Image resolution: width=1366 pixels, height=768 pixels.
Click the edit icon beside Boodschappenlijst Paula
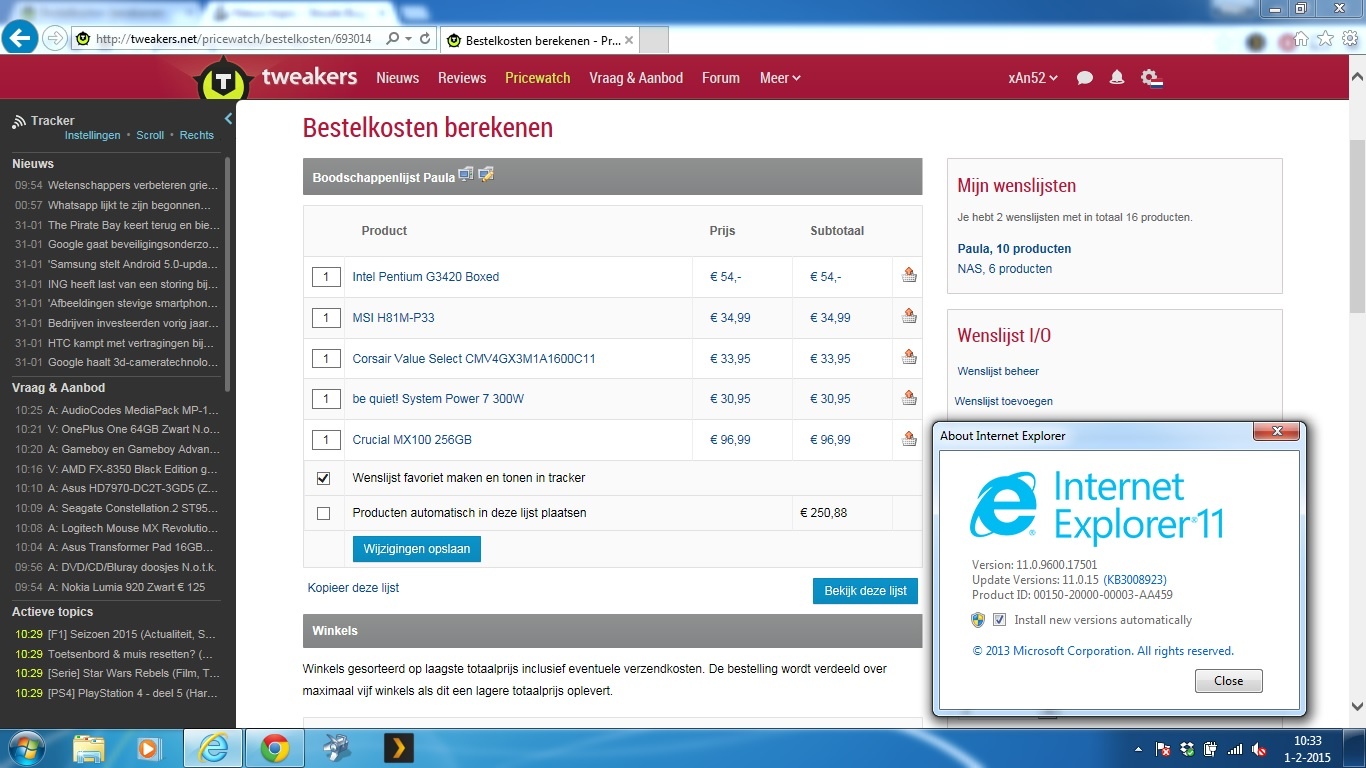(x=486, y=175)
